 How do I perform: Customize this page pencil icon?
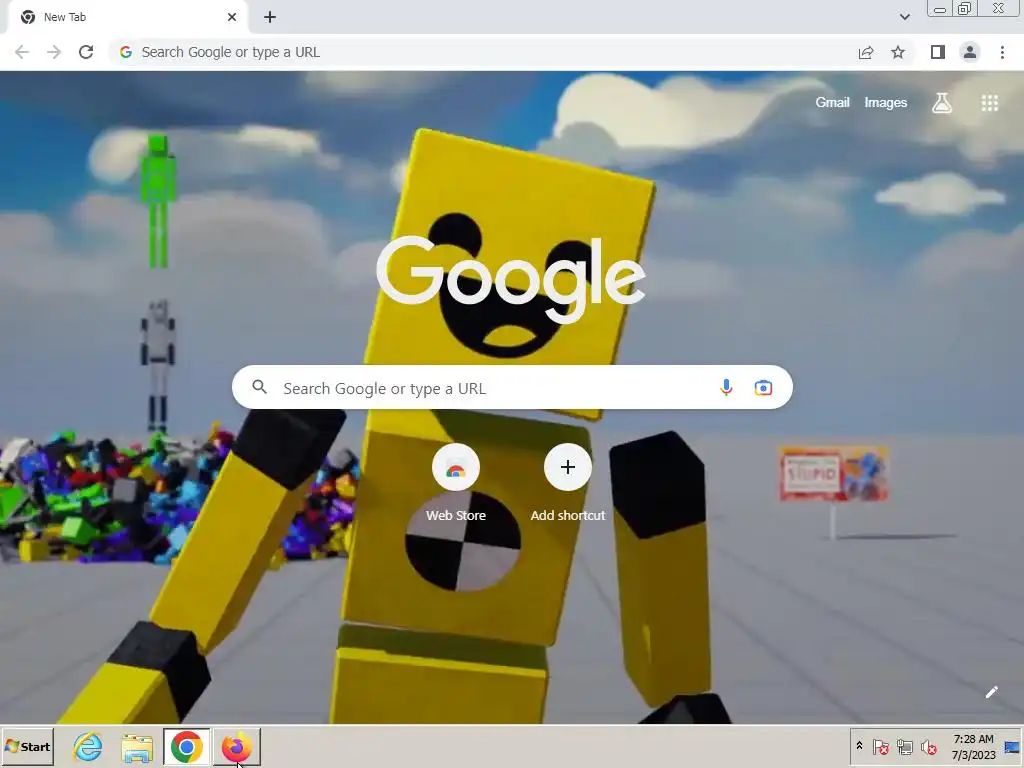(991, 692)
